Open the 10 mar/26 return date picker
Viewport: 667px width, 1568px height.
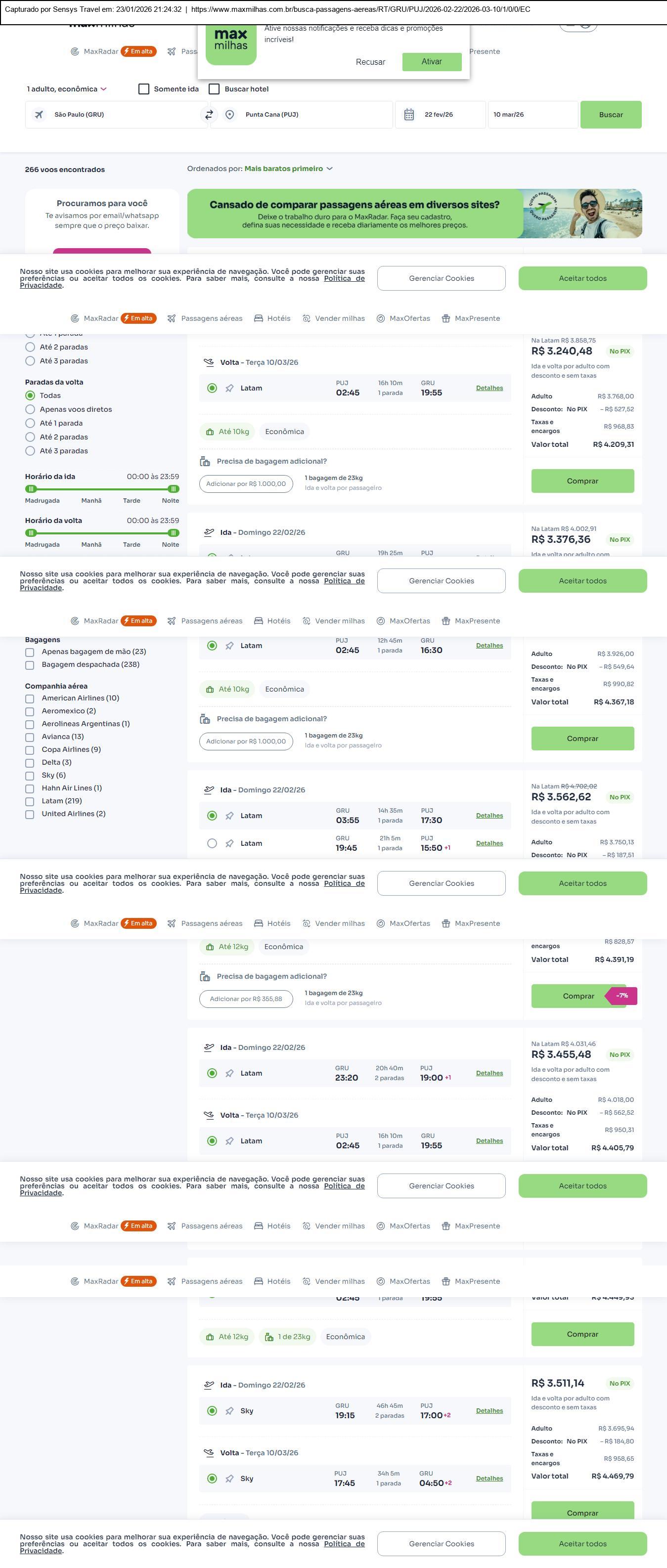(532, 114)
